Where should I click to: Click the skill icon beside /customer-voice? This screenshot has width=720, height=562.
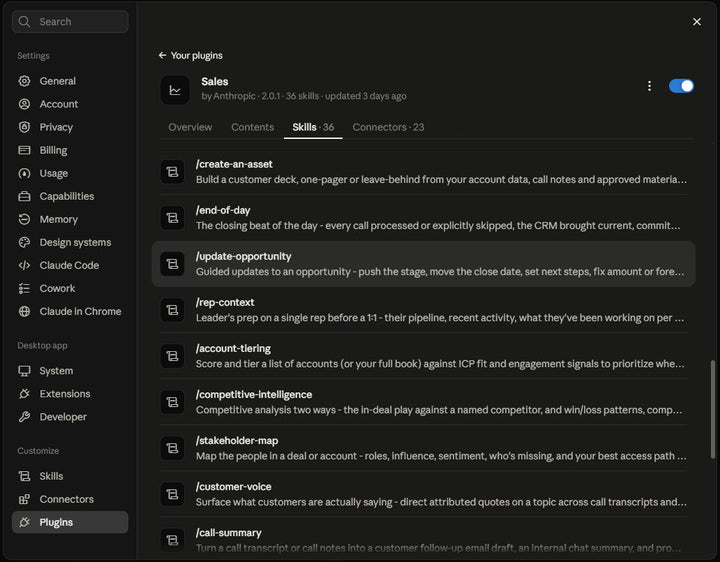tap(172, 494)
